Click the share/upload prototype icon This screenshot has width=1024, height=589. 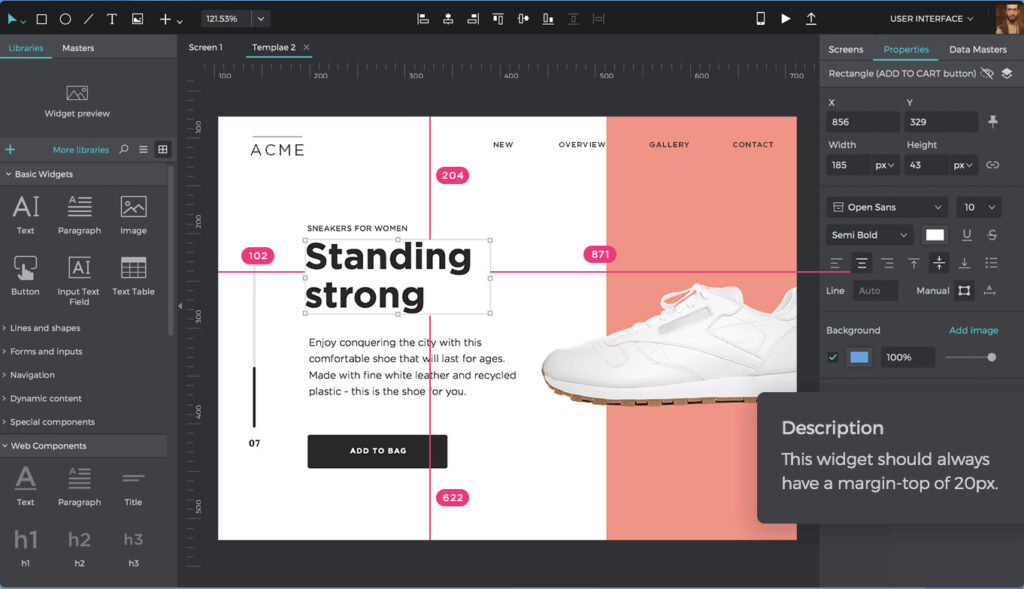pos(811,19)
